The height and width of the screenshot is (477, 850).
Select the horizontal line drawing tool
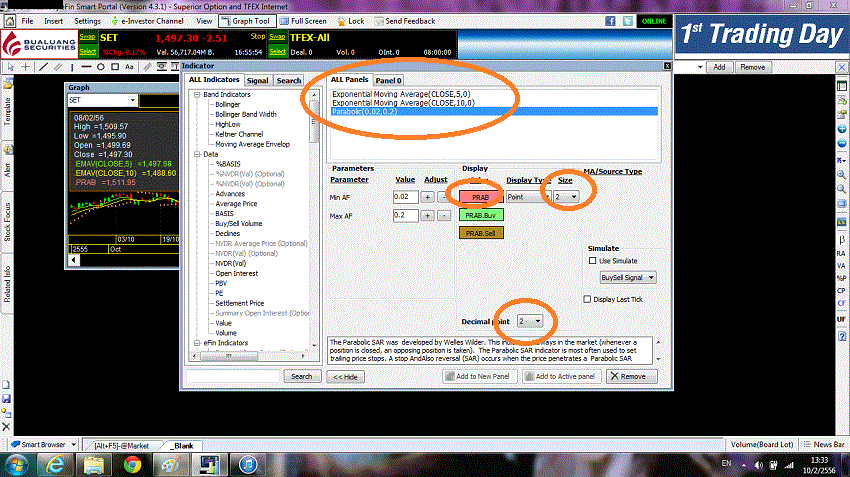86,67
